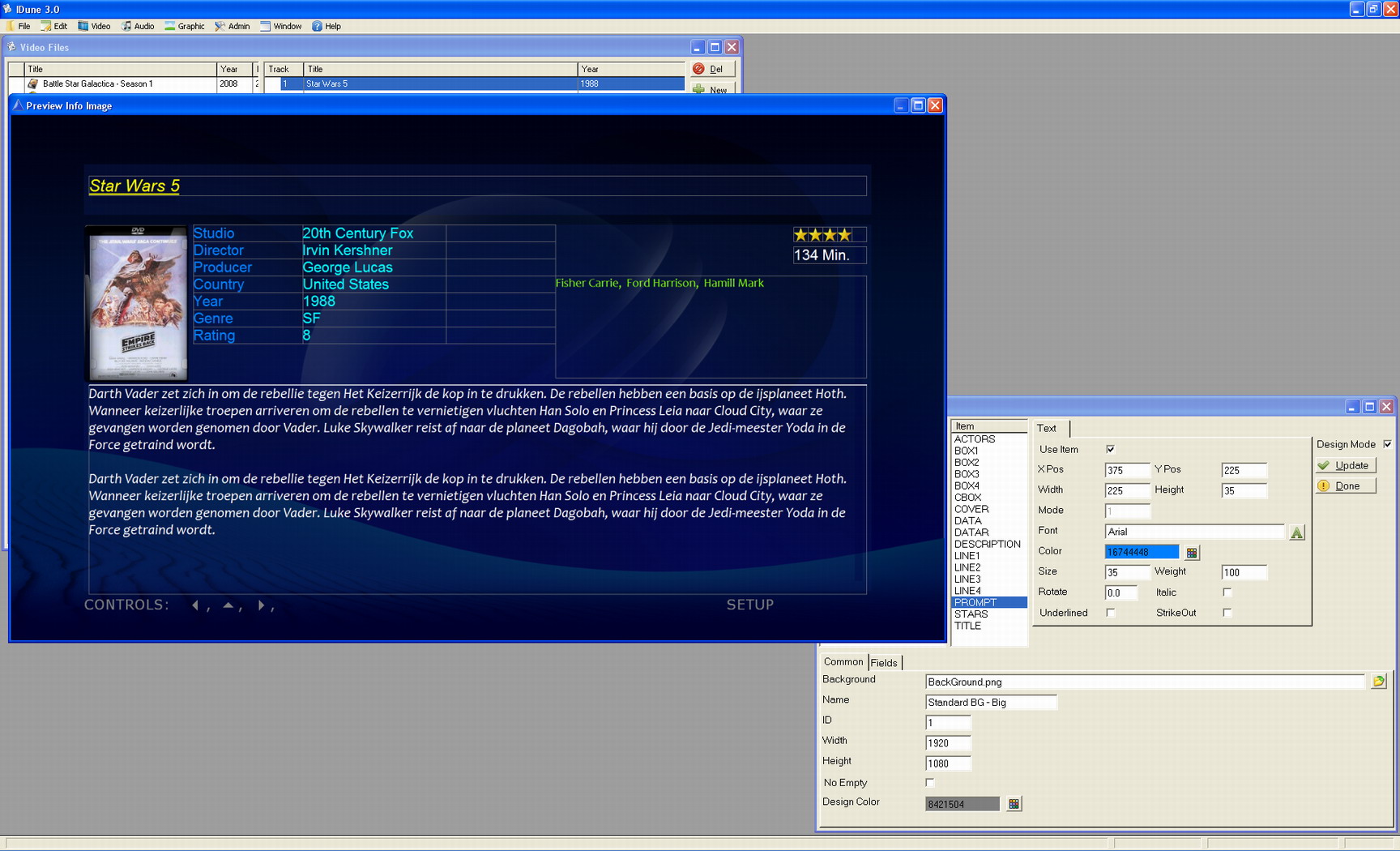Enable the Underlined checkbox

coord(1111,613)
